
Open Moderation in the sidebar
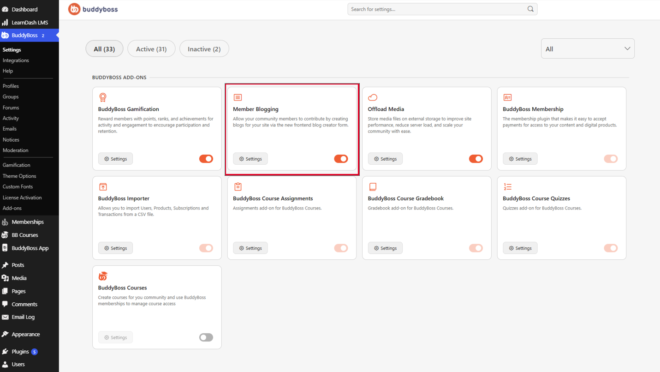click(x=16, y=150)
